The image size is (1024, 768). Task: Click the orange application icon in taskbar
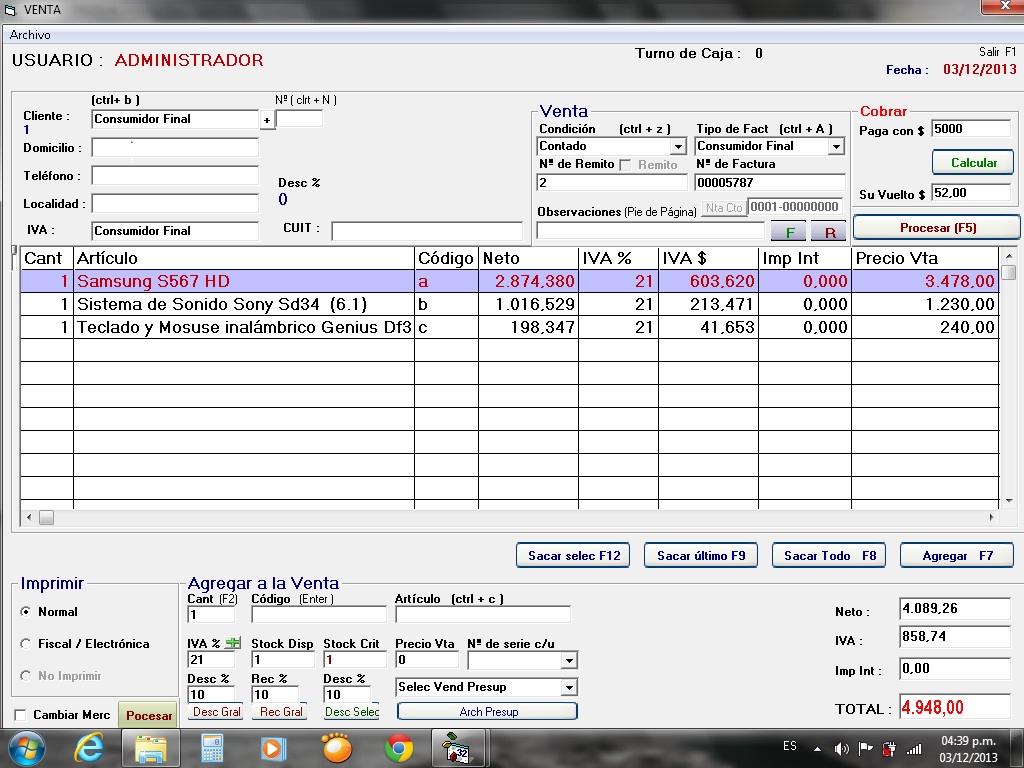(x=337, y=748)
